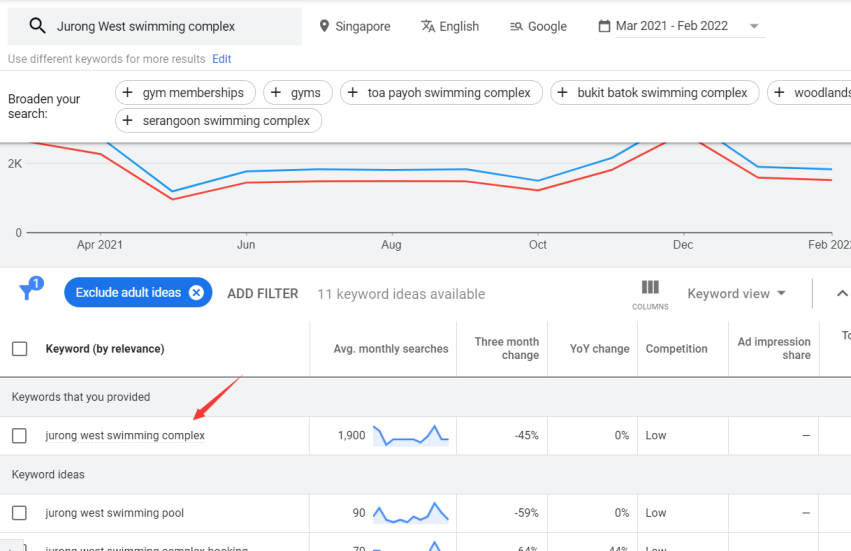Click jurong west swimming pool keyword text
This screenshot has width=851, height=551.
(115, 513)
